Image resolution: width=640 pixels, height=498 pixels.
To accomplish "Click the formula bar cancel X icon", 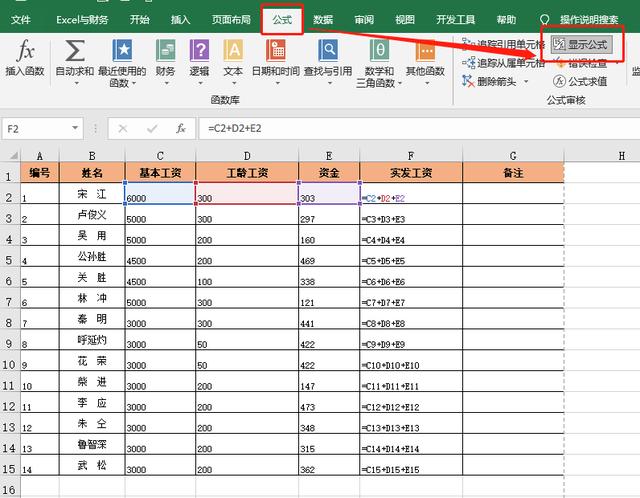I will [123, 129].
